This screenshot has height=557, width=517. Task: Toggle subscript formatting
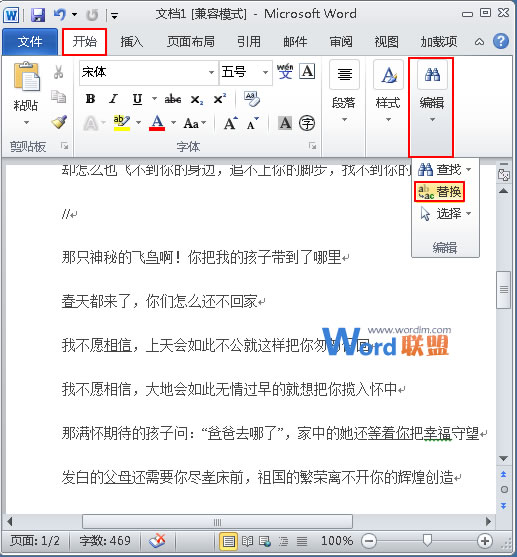pyautogui.click(x=196, y=99)
